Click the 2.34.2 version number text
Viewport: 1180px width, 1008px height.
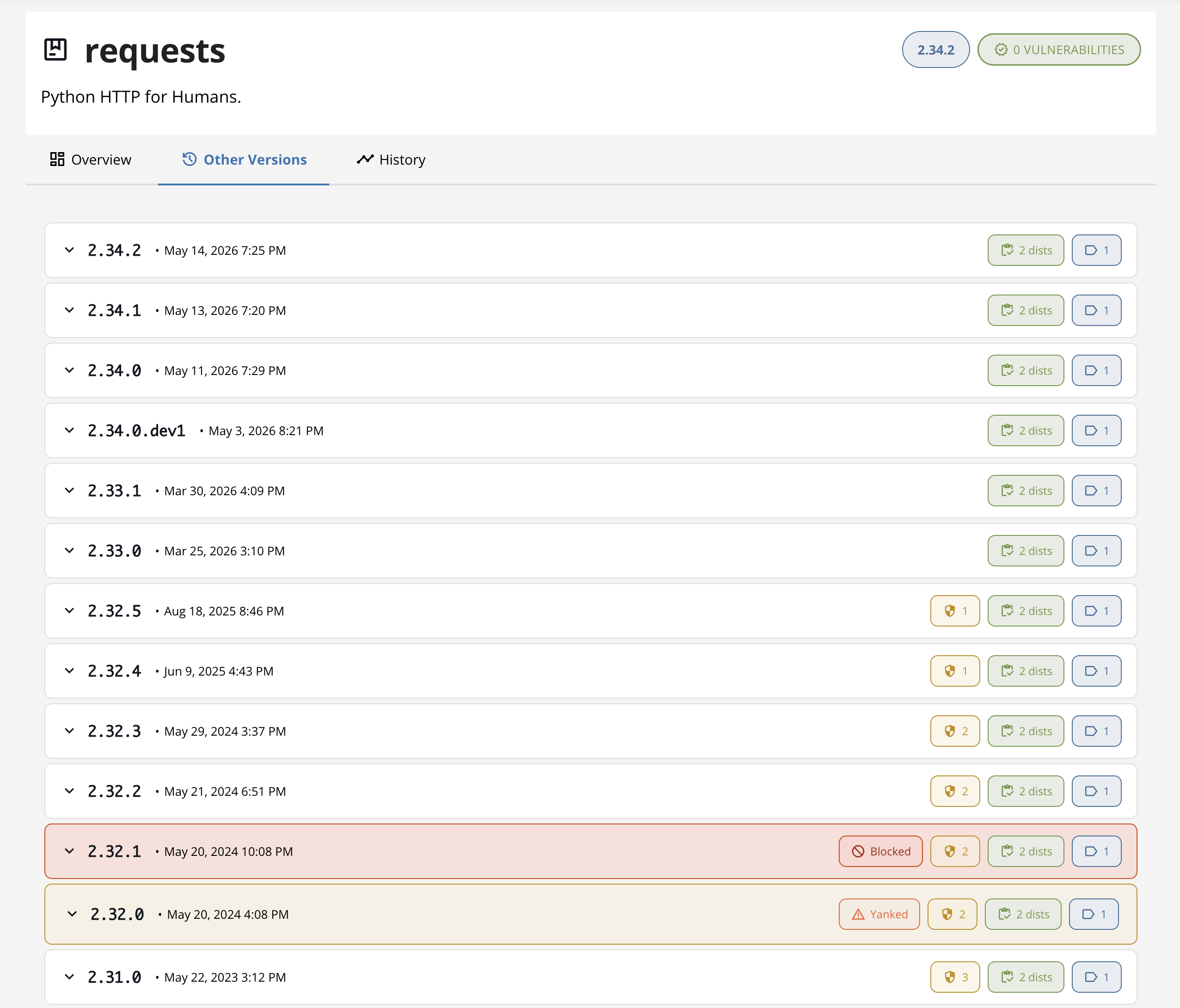pos(115,250)
